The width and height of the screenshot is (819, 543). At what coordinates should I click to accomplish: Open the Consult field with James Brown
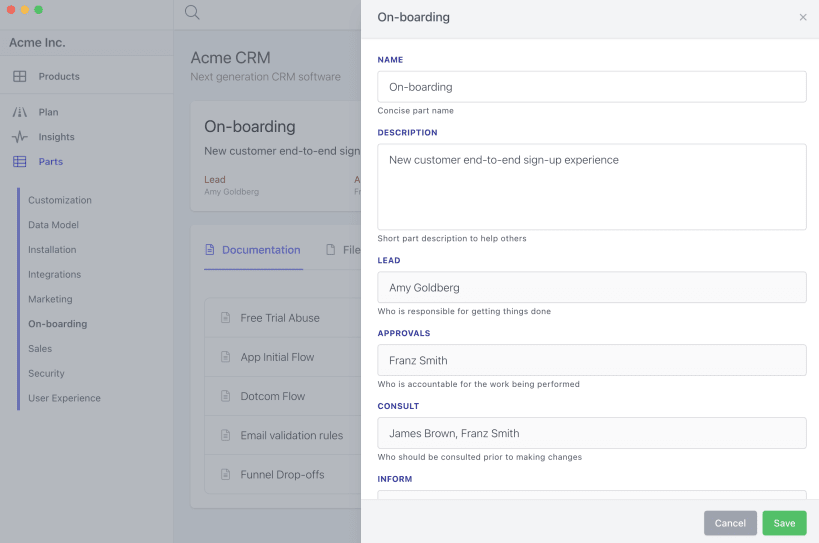point(592,433)
